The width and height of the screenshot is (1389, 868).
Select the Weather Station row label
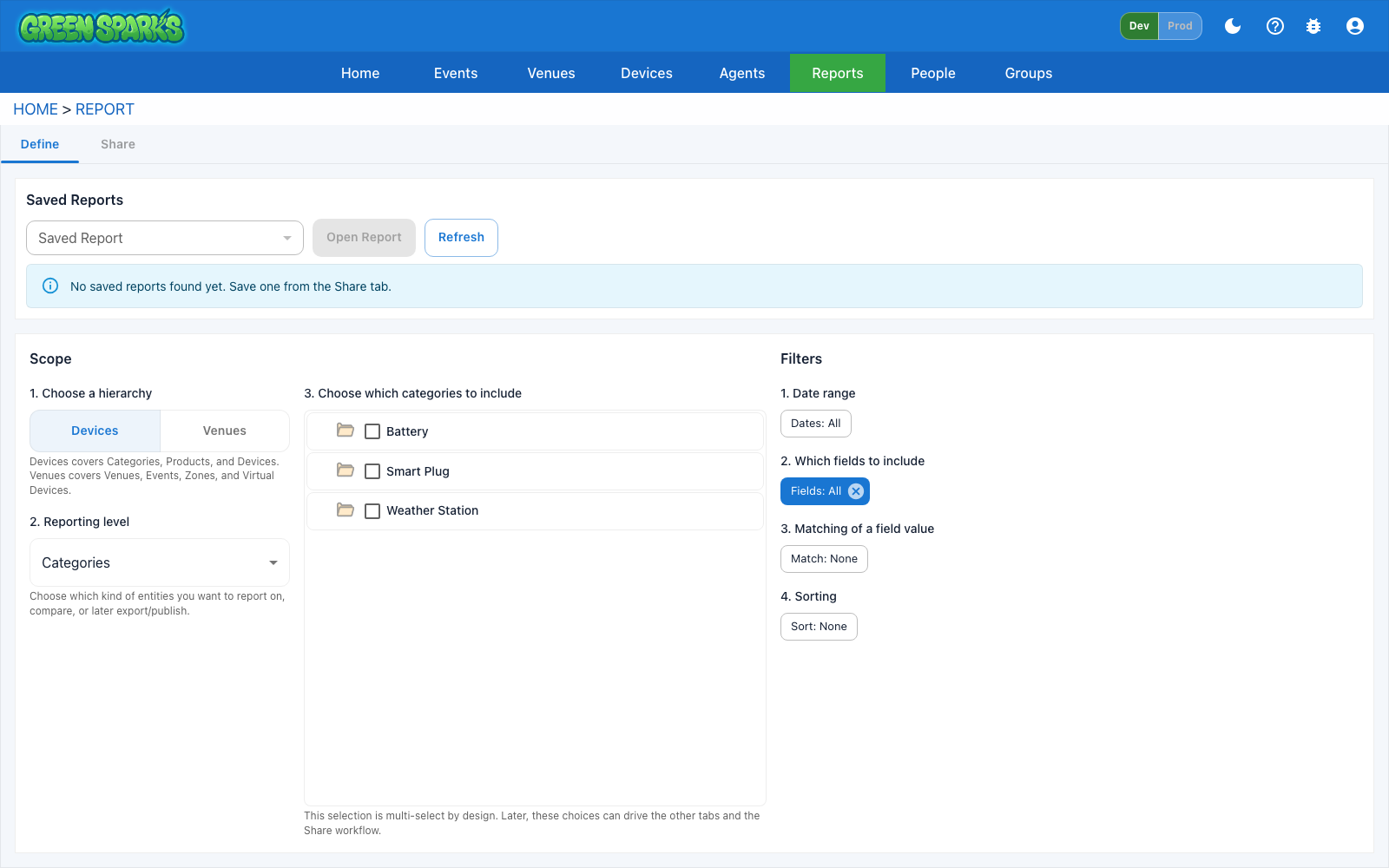click(x=432, y=510)
